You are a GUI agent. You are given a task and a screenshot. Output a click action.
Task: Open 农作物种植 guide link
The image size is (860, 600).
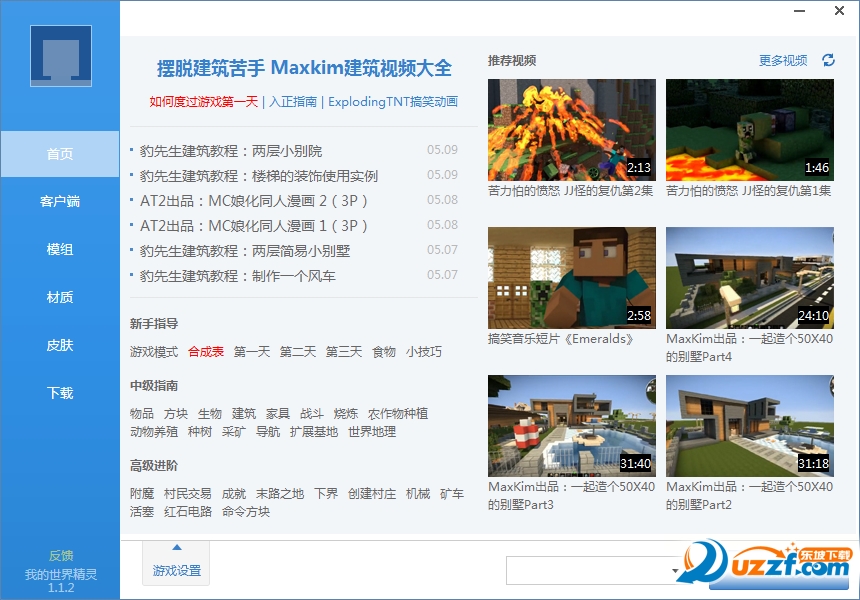point(398,414)
